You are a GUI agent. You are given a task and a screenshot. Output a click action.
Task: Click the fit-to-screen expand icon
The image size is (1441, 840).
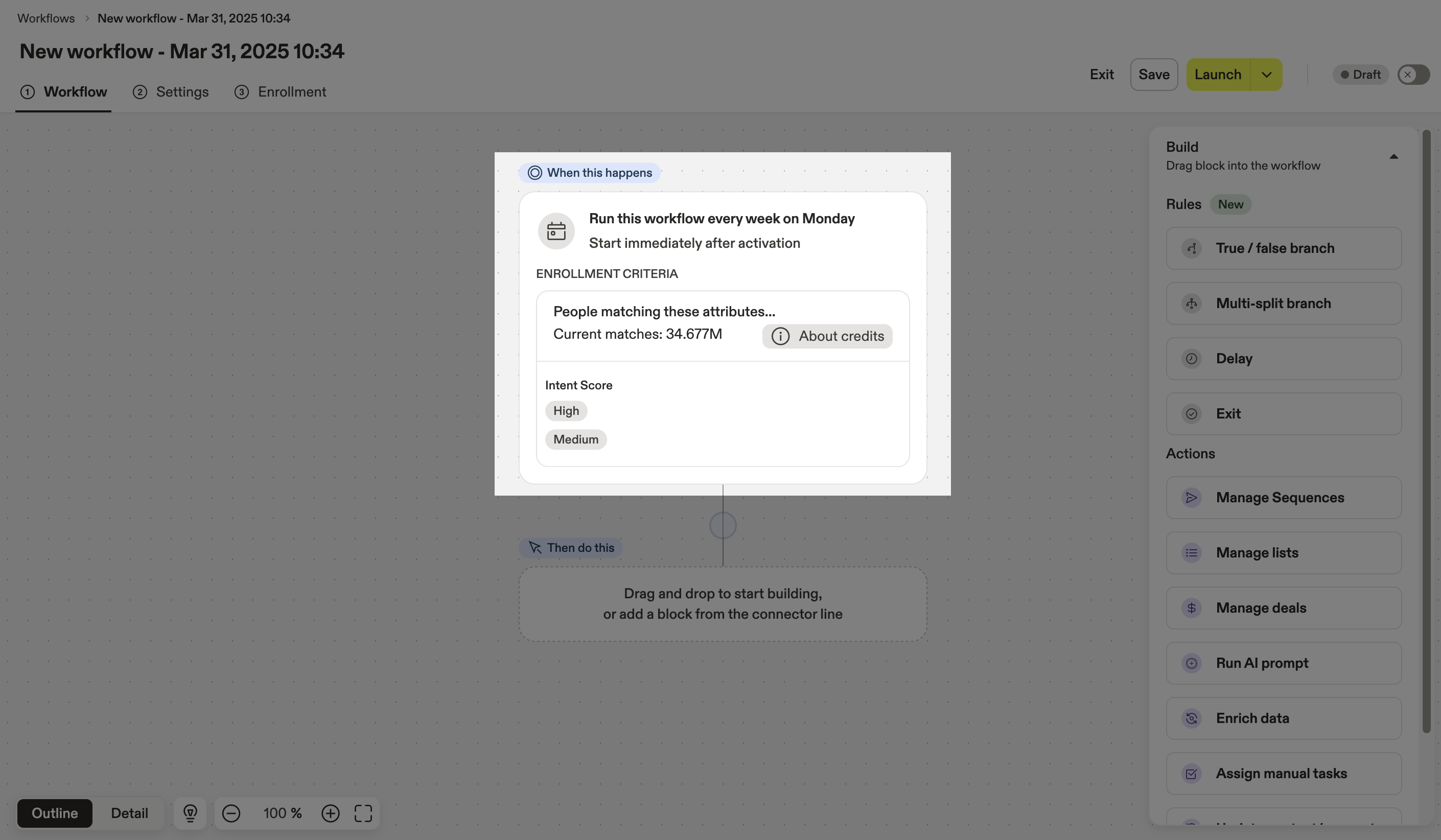[363, 813]
